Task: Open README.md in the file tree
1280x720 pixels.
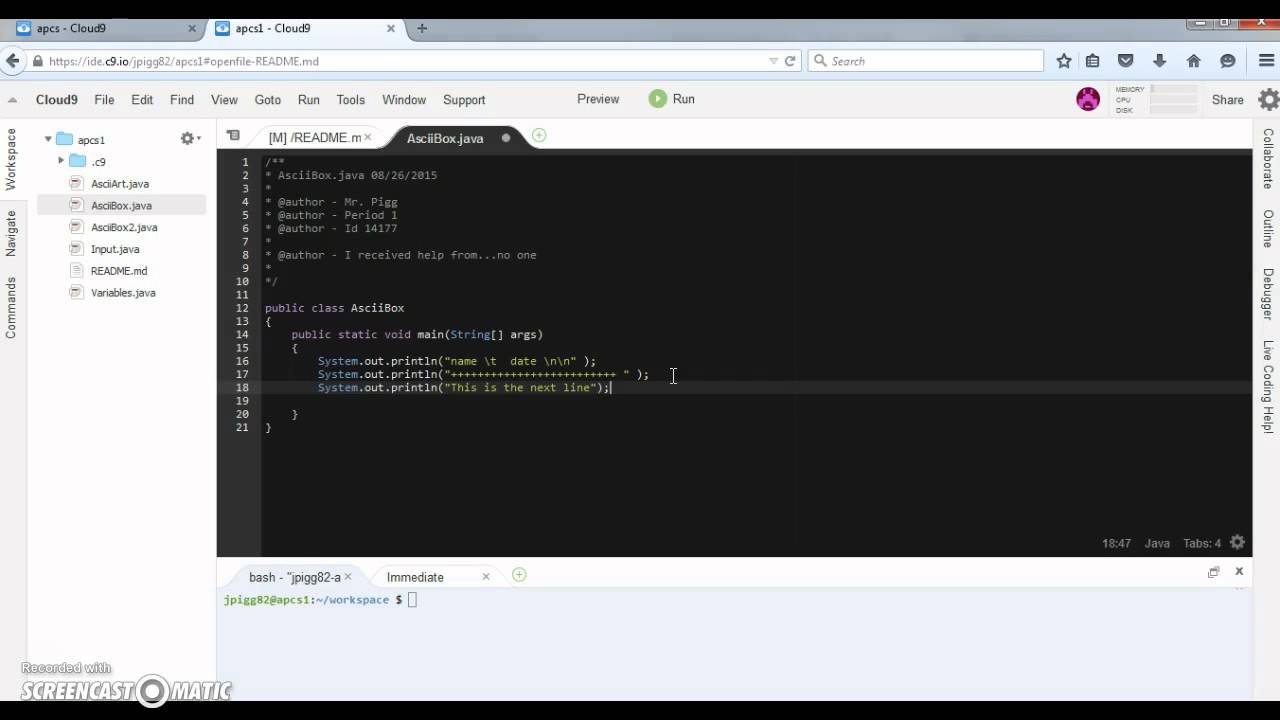Action: [x=119, y=271]
